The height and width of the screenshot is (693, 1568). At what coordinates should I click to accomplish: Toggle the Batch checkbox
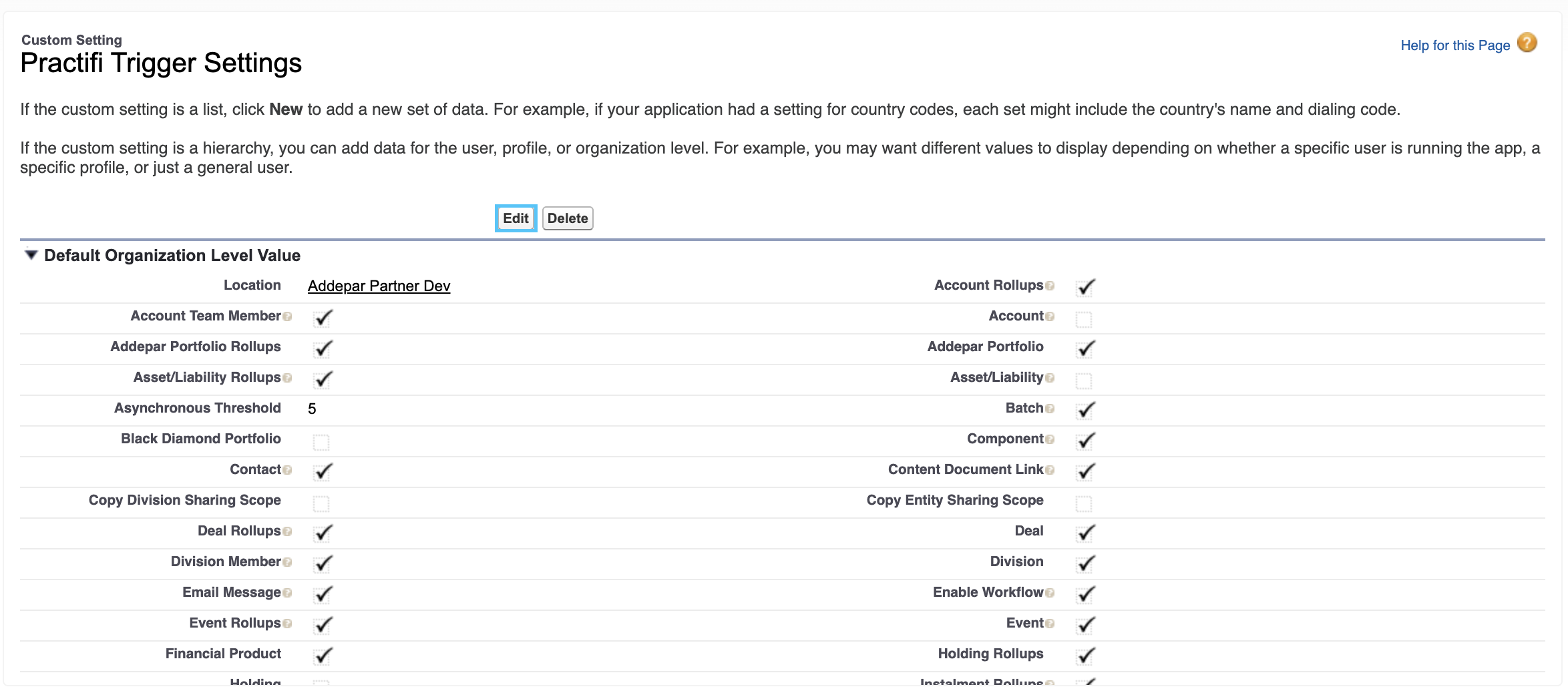[x=1085, y=410]
